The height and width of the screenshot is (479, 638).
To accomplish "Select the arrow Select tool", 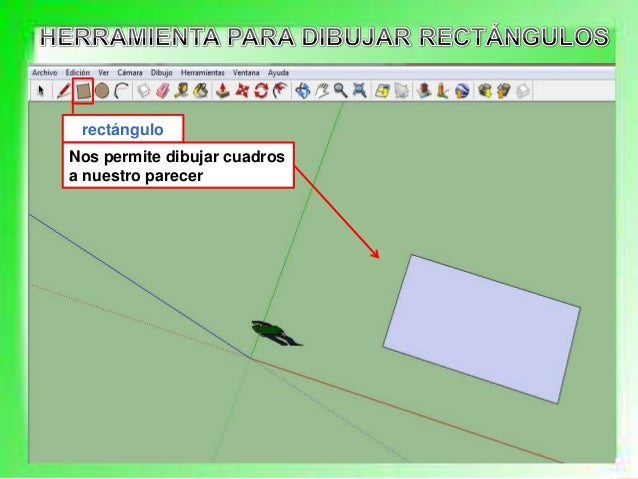I will coord(40,90).
